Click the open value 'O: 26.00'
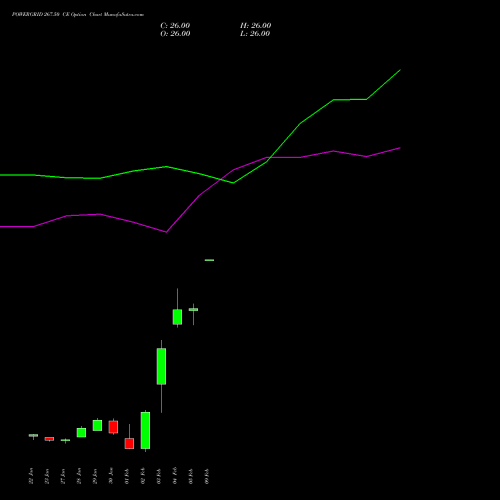This screenshot has width=500, height=500. coord(175,34)
